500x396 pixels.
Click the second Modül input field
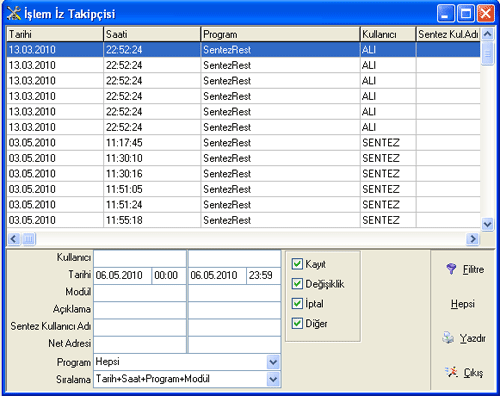coord(234,293)
